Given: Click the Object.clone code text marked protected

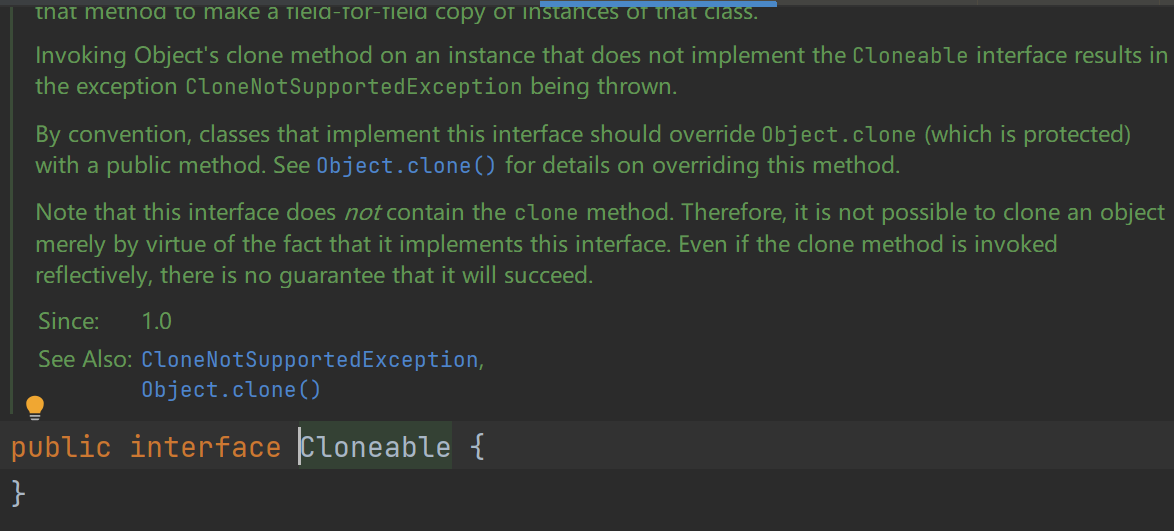Looking at the screenshot, I should tap(839, 136).
